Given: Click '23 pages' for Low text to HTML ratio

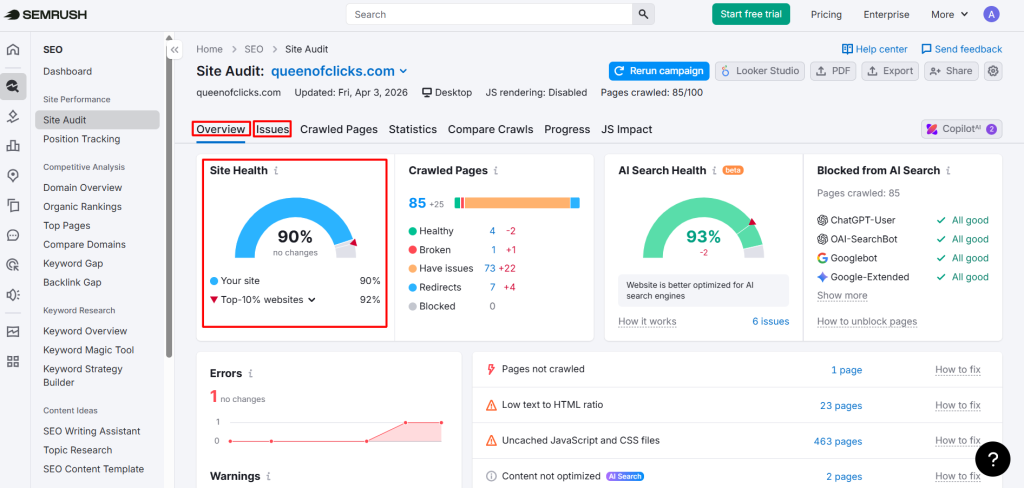Looking at the screenshot, I should (x=841, y=406).
